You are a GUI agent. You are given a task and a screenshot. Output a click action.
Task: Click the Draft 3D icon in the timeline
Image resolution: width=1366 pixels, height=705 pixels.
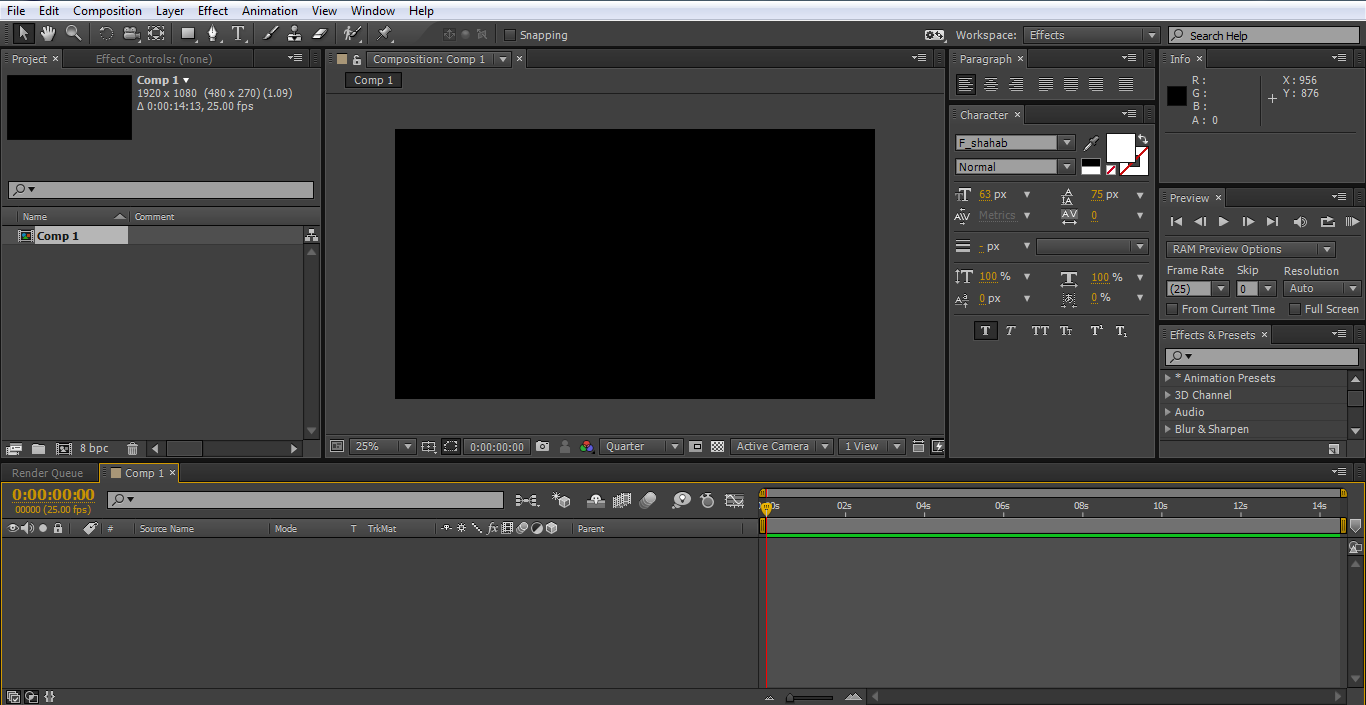coord(562,500)
